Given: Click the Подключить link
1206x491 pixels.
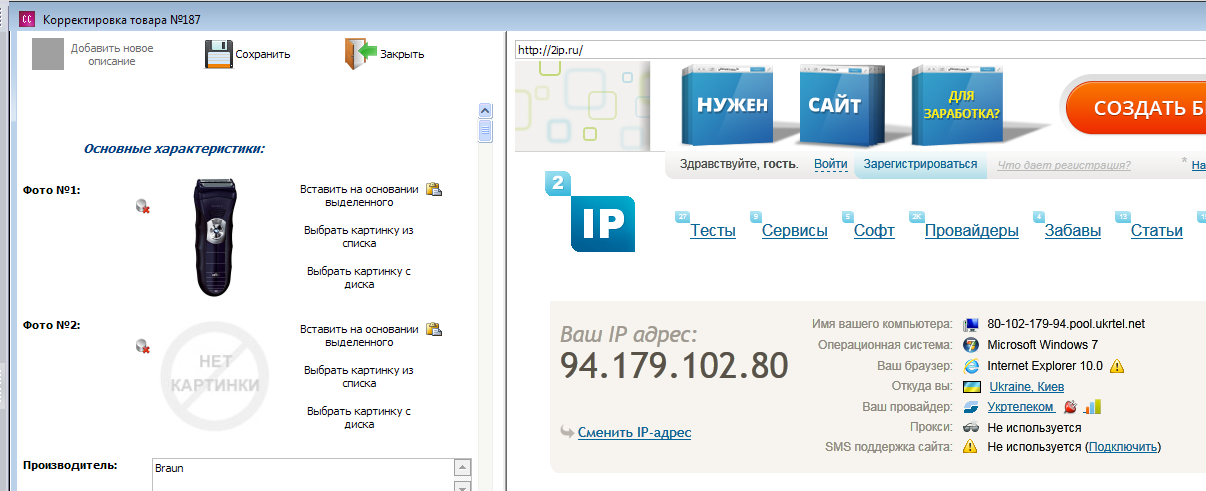Looking at the screenshot, I should [1123, 447].
